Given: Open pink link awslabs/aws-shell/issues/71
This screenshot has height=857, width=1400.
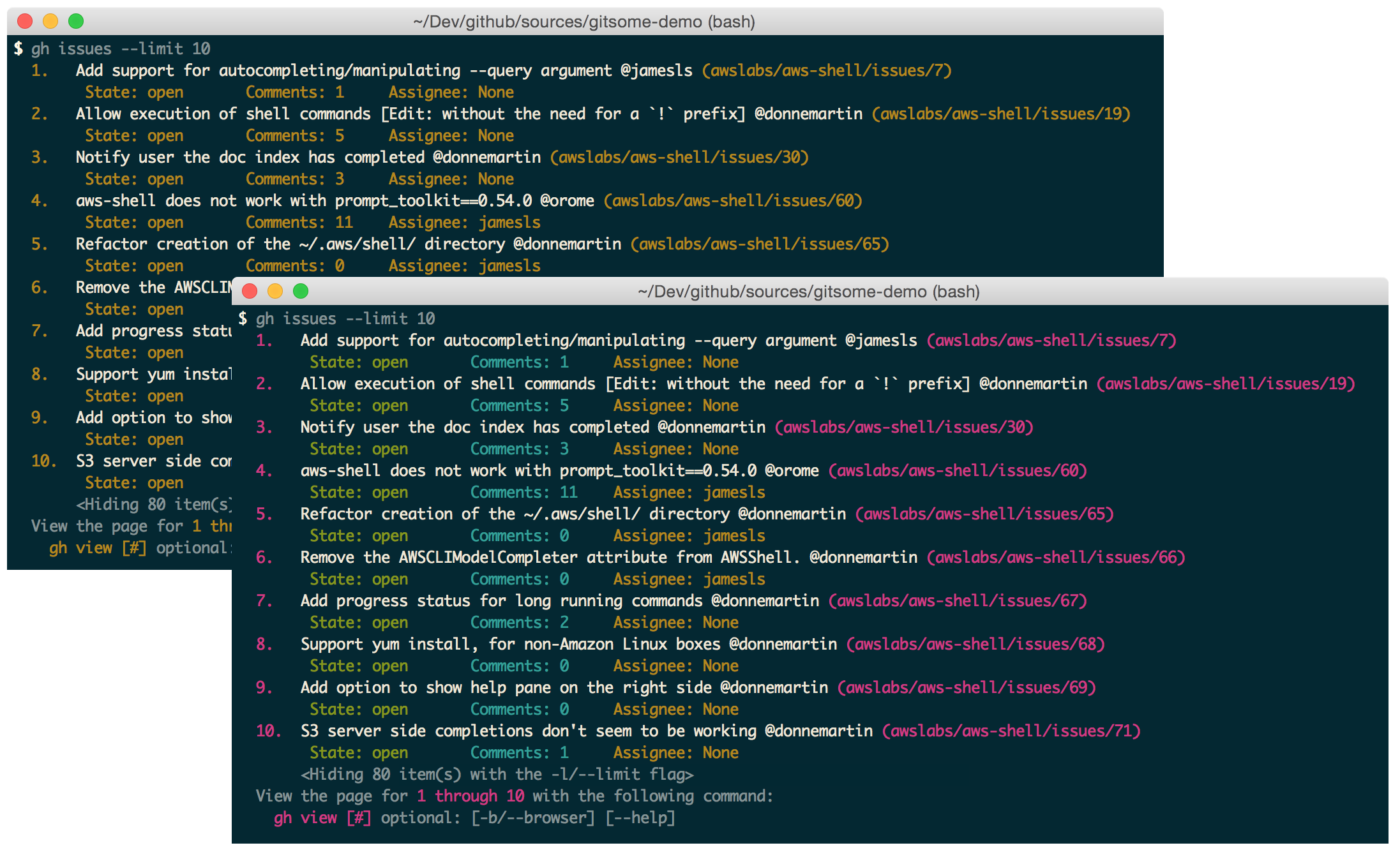Looking at the screenshot, I should pyautogui.click(x=1011, y=731).
